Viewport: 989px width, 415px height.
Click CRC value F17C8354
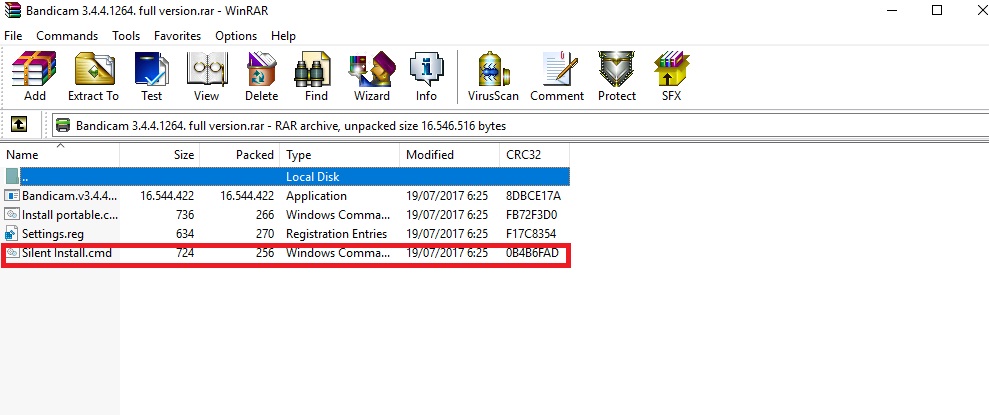[531, 233]
